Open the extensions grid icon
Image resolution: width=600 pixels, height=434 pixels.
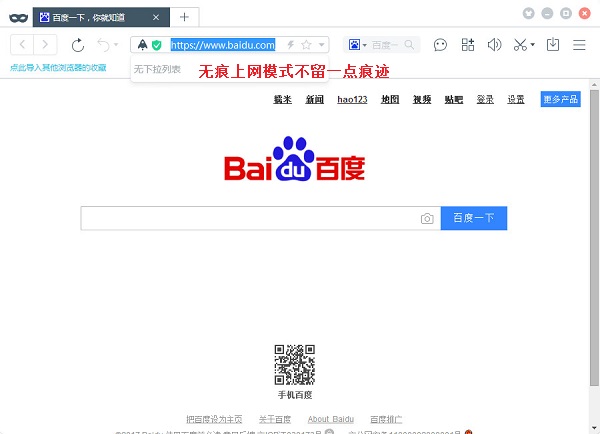[x=468, y=45]
